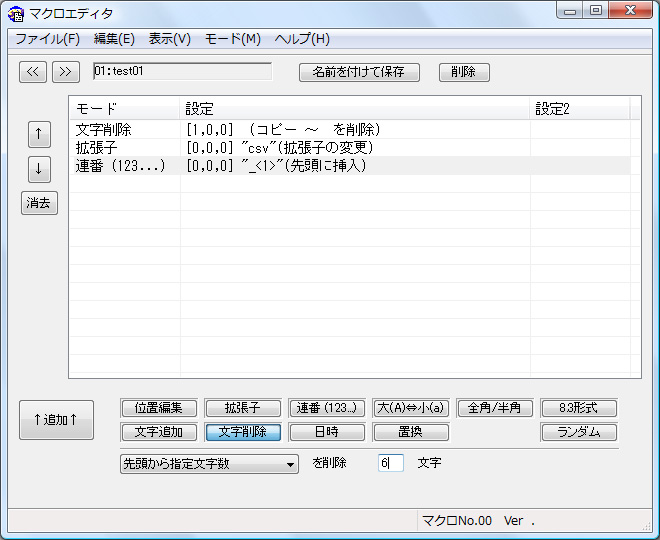Select the 置換 mode button
The image size is (660, 540).
(x=411, y=432)
